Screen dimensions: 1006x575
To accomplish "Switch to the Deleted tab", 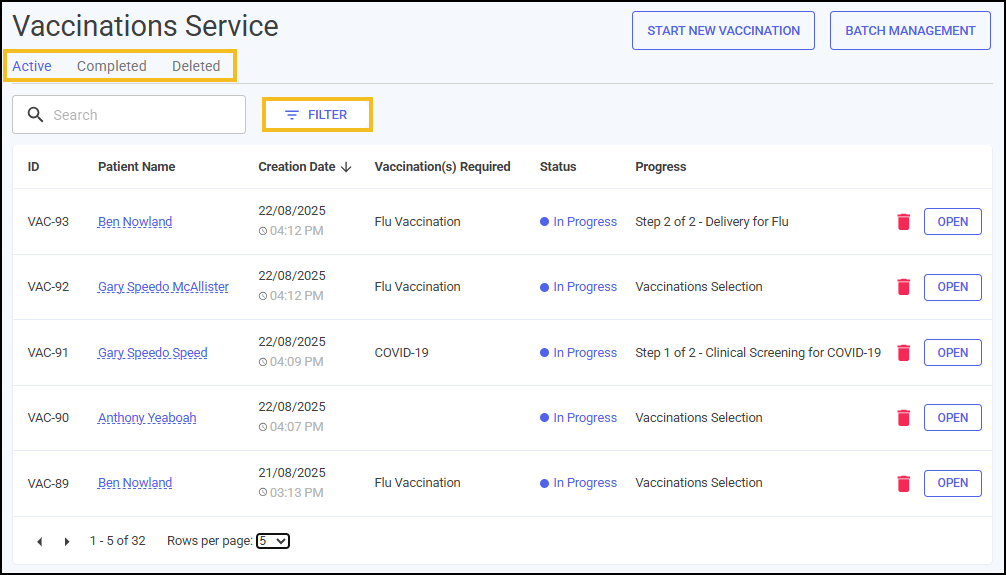I will pos(196,66).
